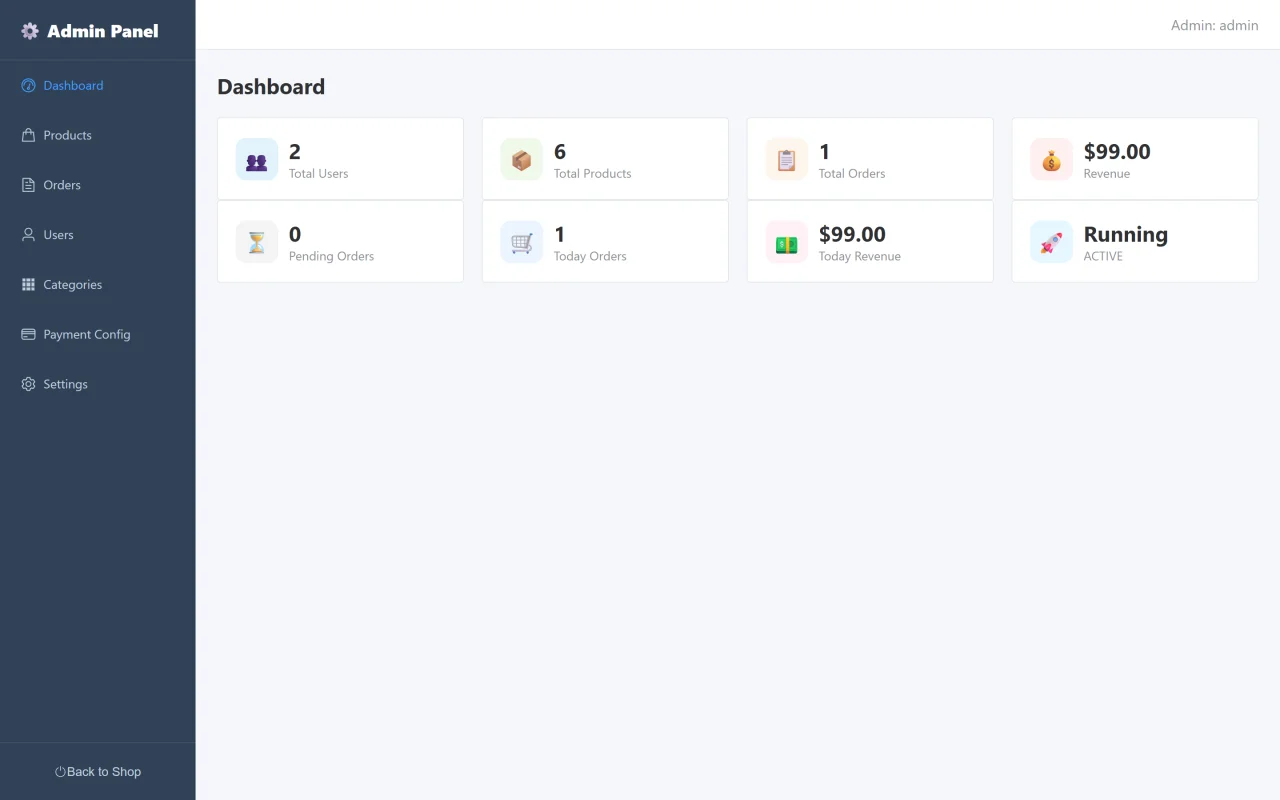Viewport: 1280px width, 800px height.
Task: Click the "Pending Orders" label
Action: 331,256
